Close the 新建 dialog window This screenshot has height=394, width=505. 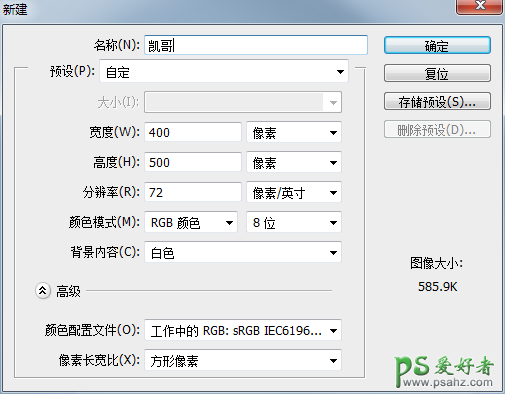pyautogui.click(x=480, y=6)
